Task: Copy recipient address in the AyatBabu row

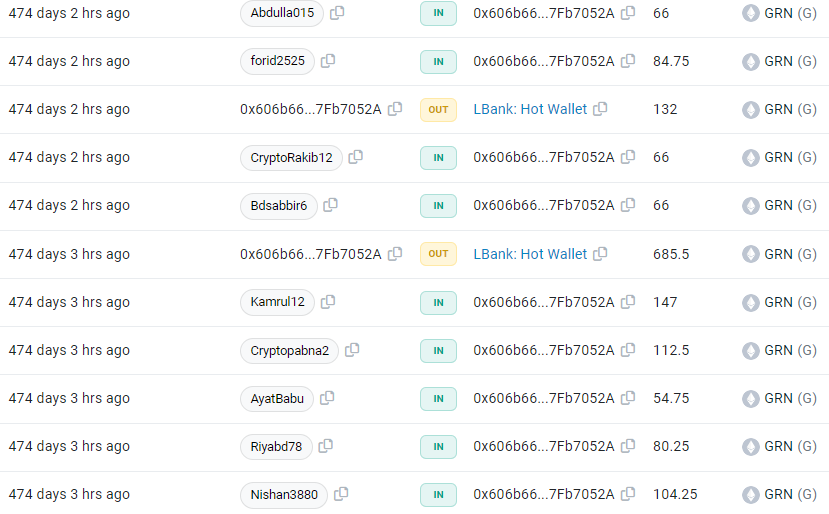Action: click(x=628, y=398)
